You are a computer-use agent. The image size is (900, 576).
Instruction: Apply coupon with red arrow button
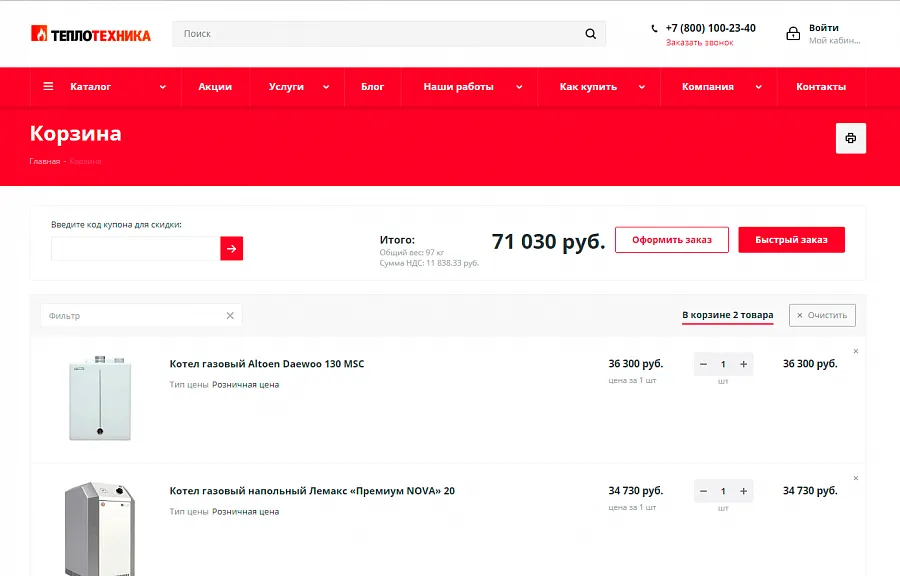pyautogui.click(x=231, y=248)
